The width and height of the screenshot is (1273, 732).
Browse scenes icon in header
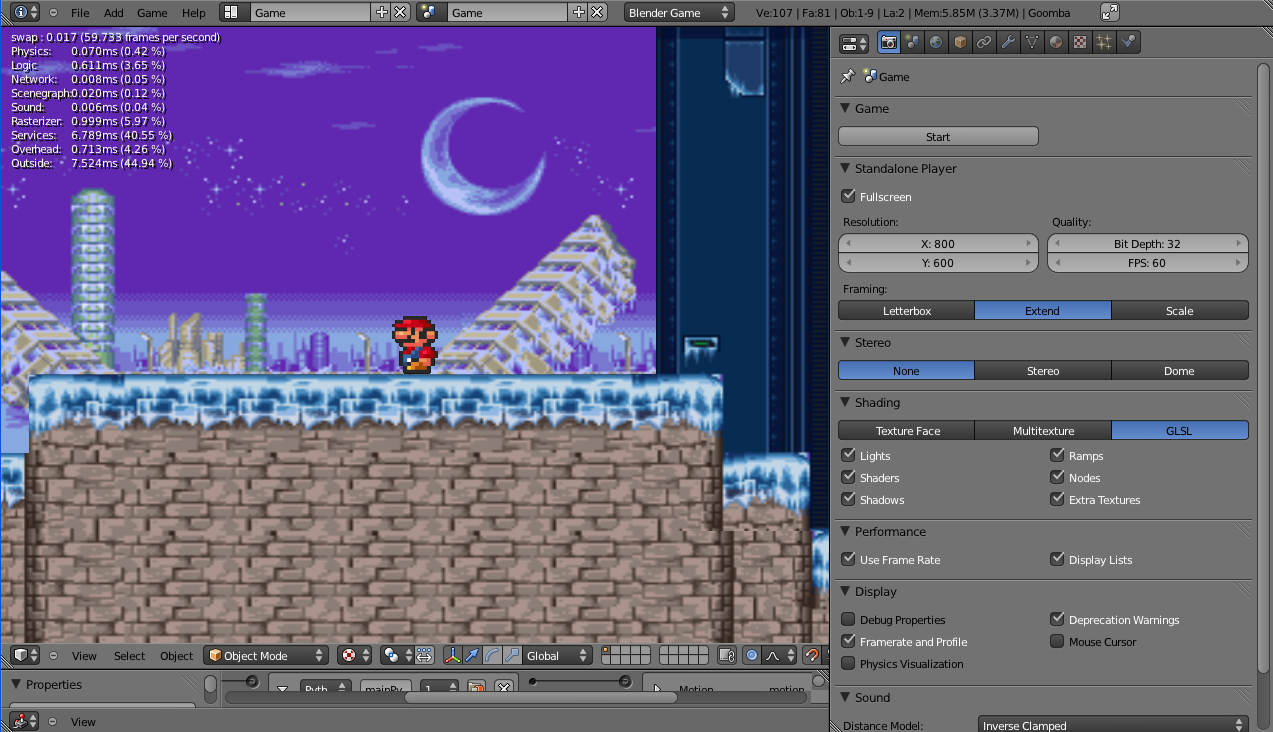430,12
